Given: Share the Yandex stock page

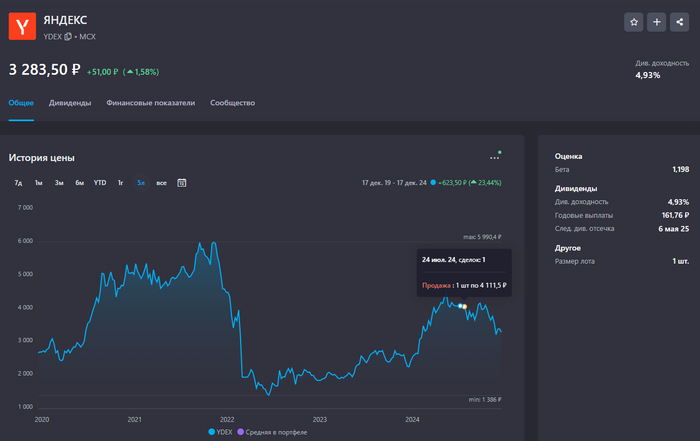Looking at the screenshot, I should pyautogui.click(x=679, y=21).
